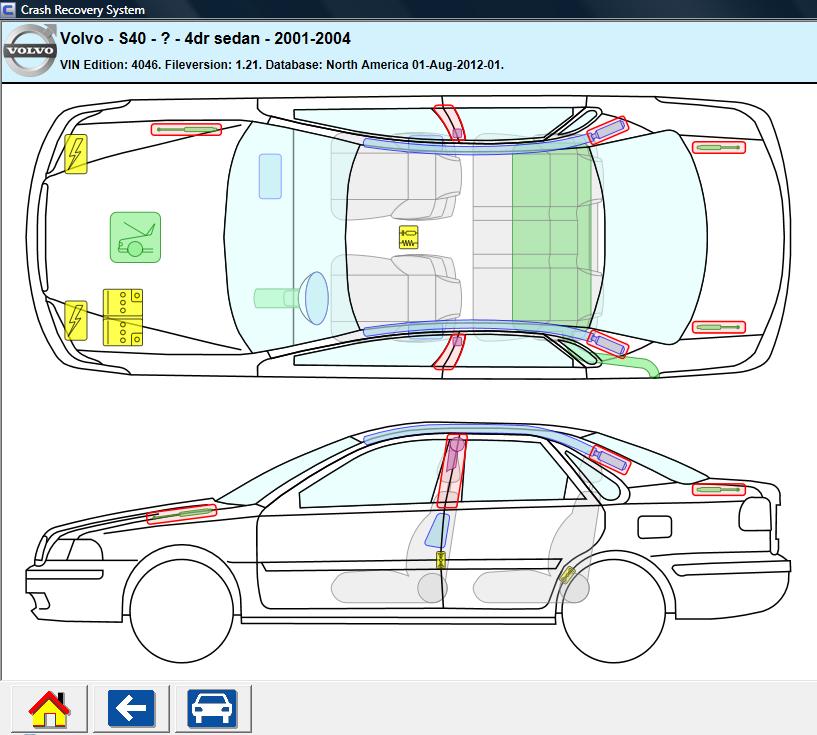Image resolution: width=817 pixels, height=735 pixels.
Task: Click the steering wheel driver airbag
Action: point(316,298)
